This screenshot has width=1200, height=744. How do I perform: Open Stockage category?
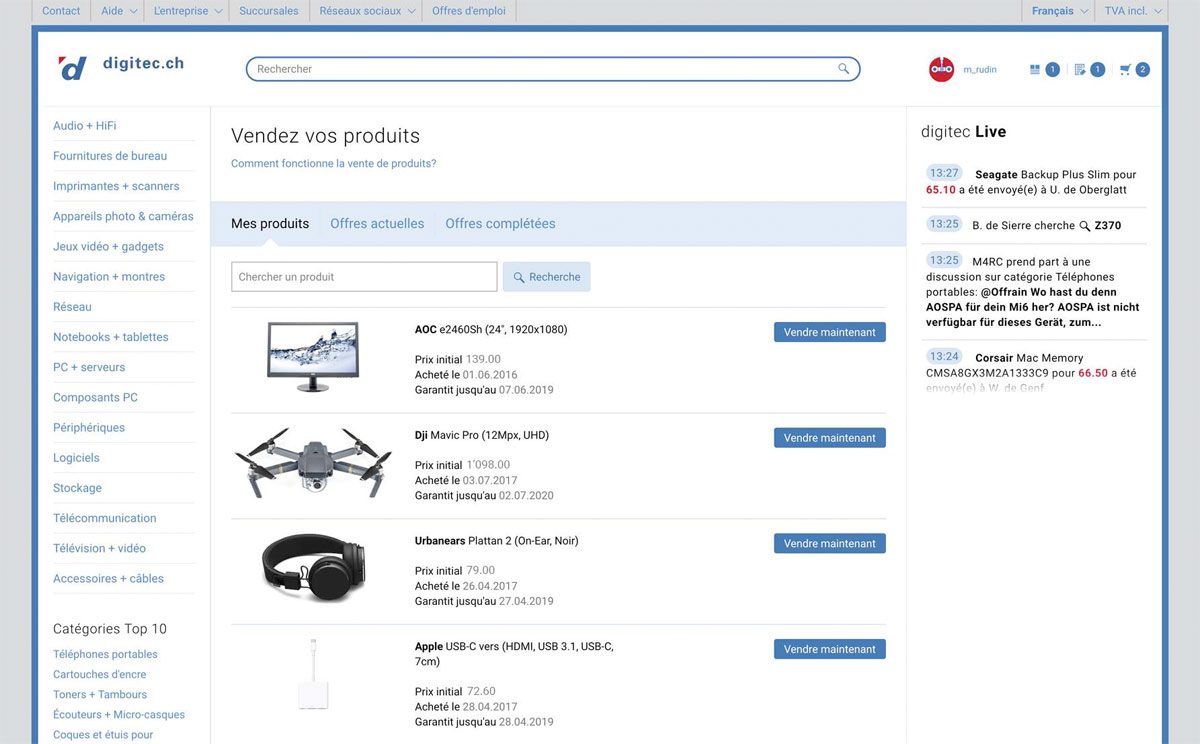tap(77, 488)
